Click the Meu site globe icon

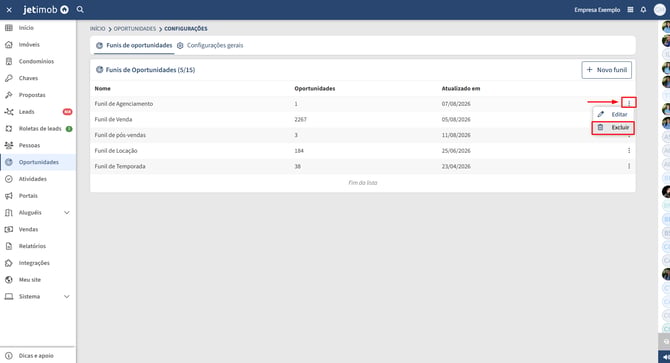[9, 280]
